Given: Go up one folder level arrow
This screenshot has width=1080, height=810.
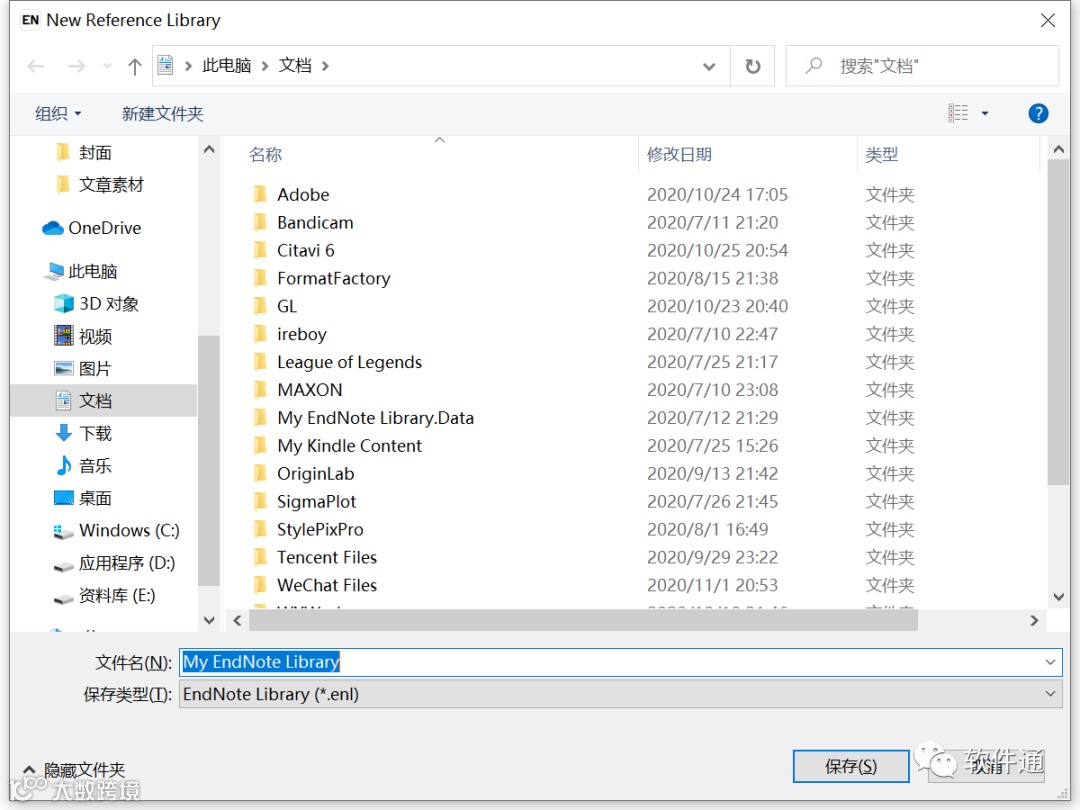Looking at the screenshot, I should click(x=134, y=66).
